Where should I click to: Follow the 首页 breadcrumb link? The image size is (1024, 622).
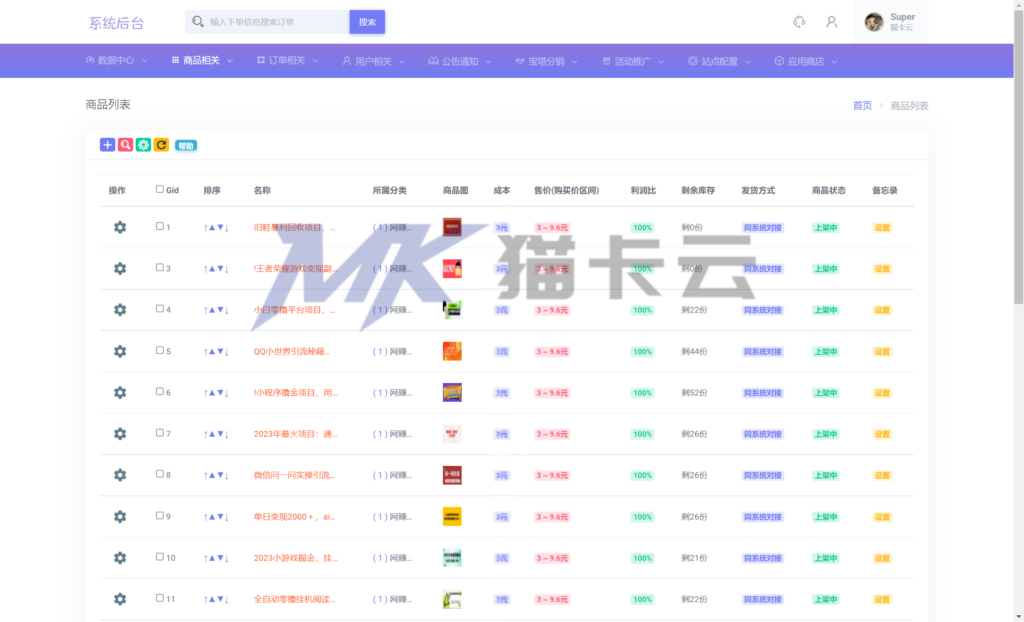[862, 106]
